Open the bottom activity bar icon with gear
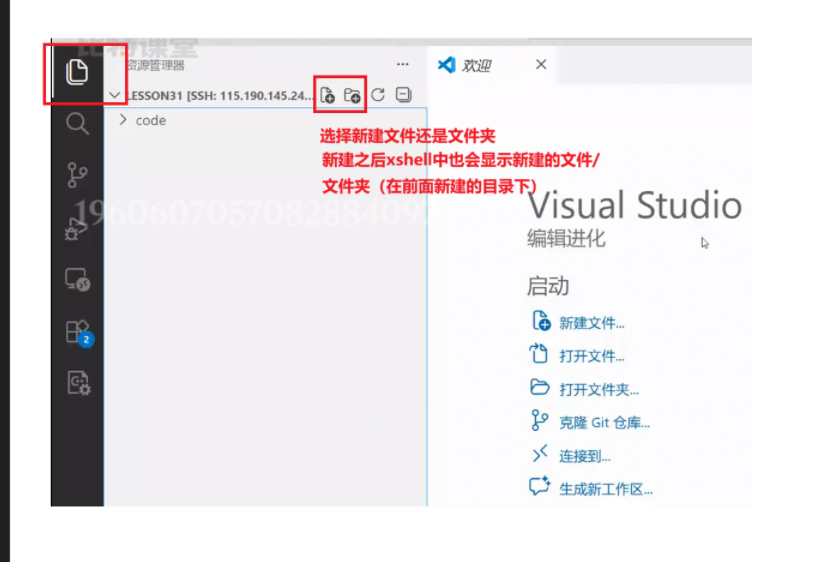827x562 pixels. (x=79, y=383)
